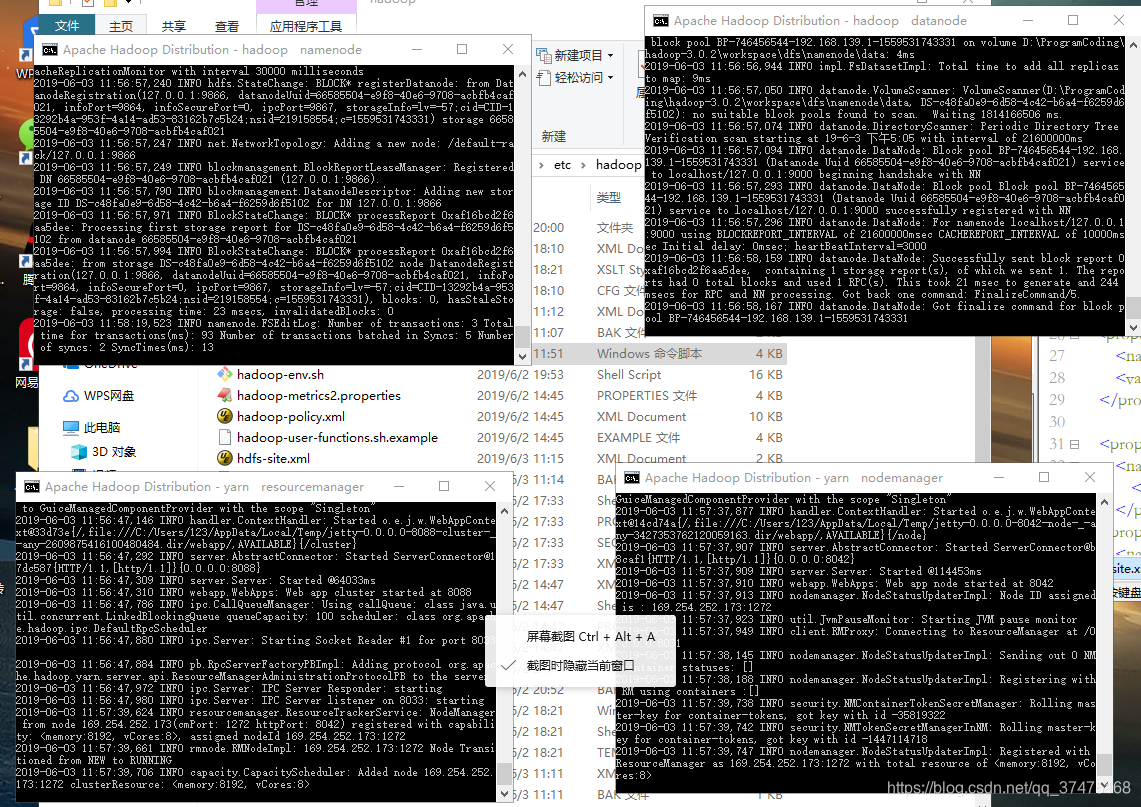Click the Shell Script type cell

click(x=629, y=374)
